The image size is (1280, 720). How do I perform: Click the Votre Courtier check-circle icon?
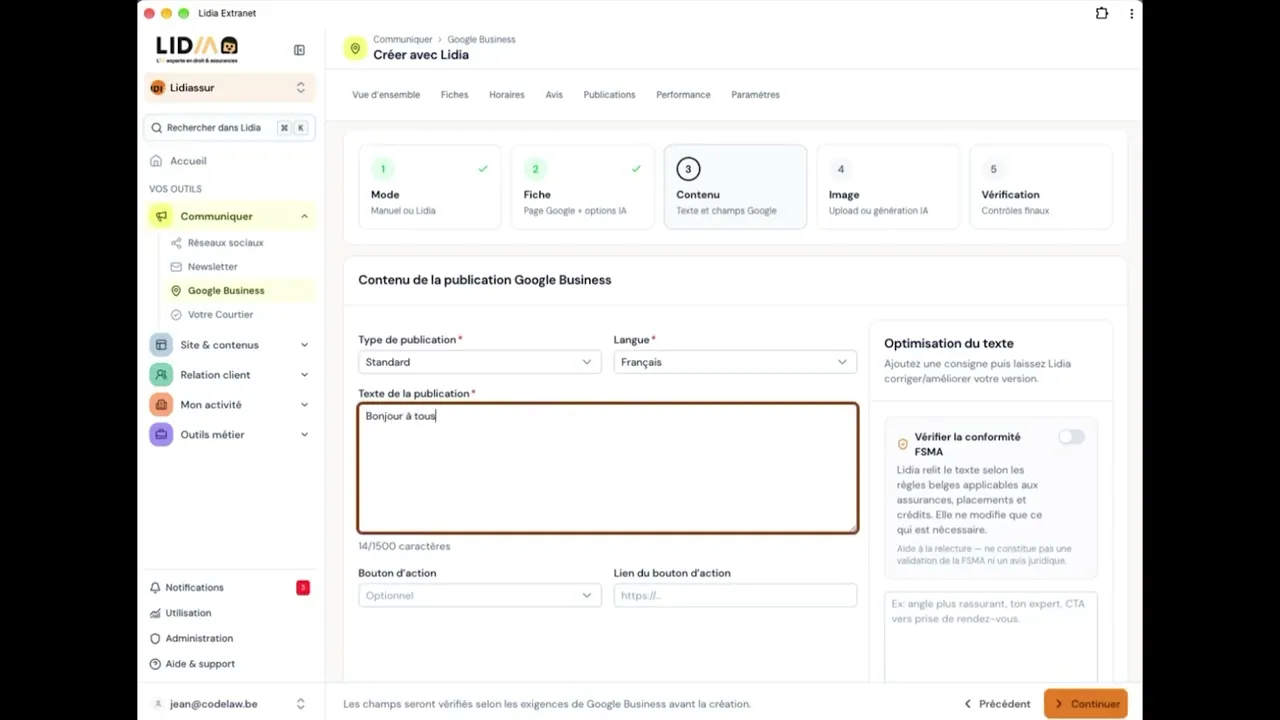point(176,314)
